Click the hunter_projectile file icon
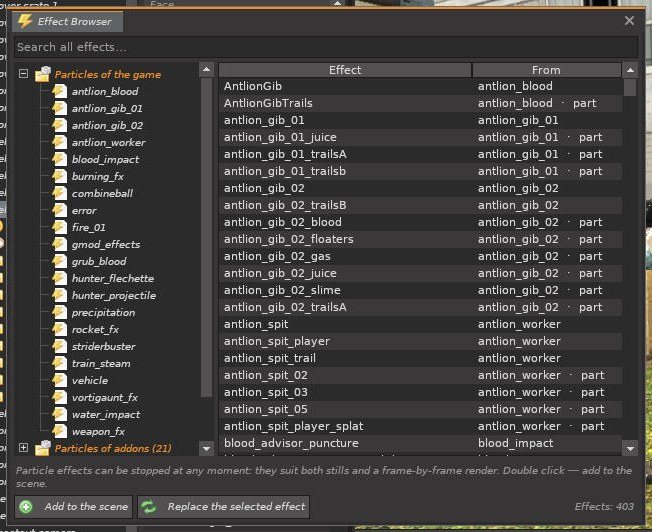652x532 pixels. coord(59,295)
